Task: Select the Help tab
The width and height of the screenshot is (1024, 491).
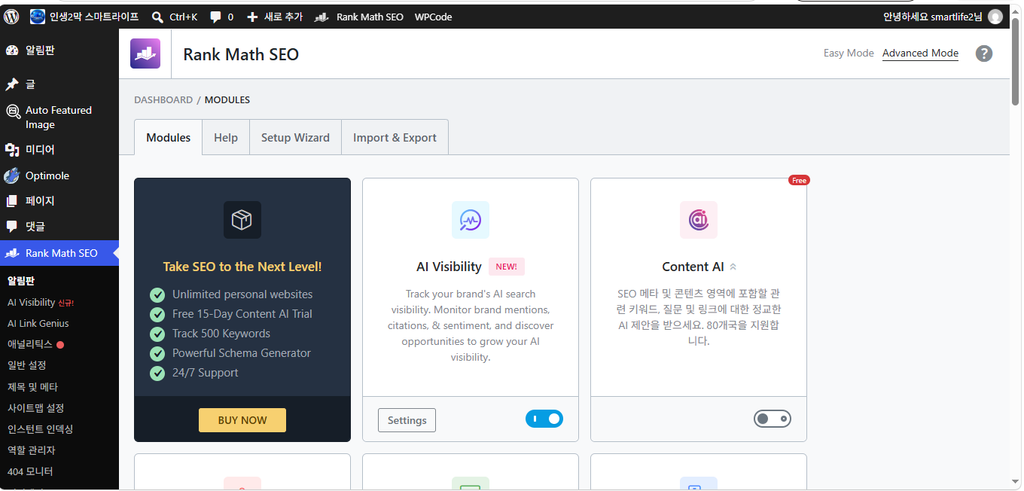Action: pyautogui.click(x=226, y=138)
